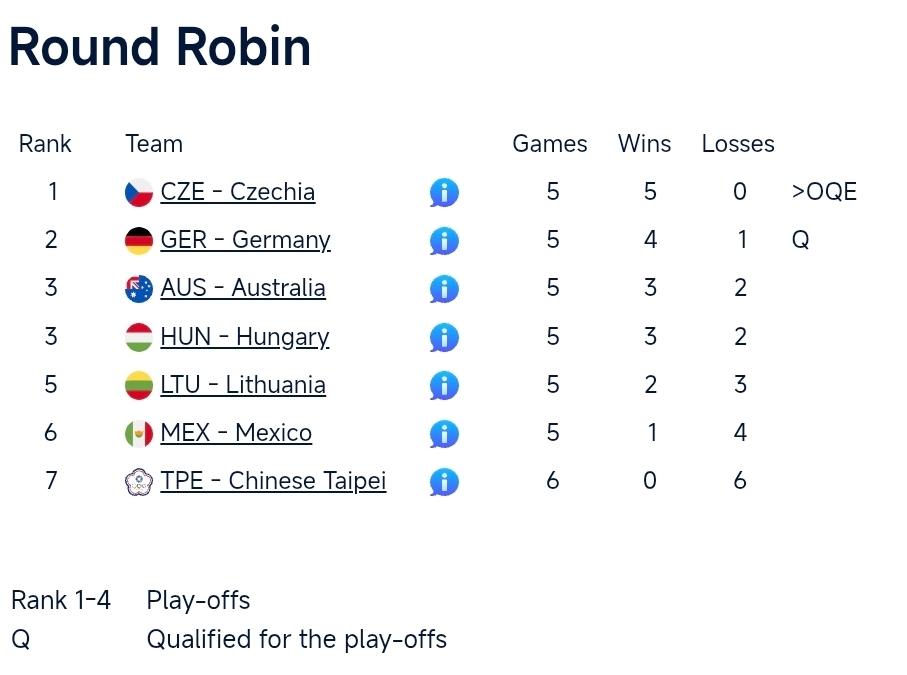Show info for Hungary via its icon
Image resolution: width=907 pixels, height=675 pixels.
click(444, 337)
